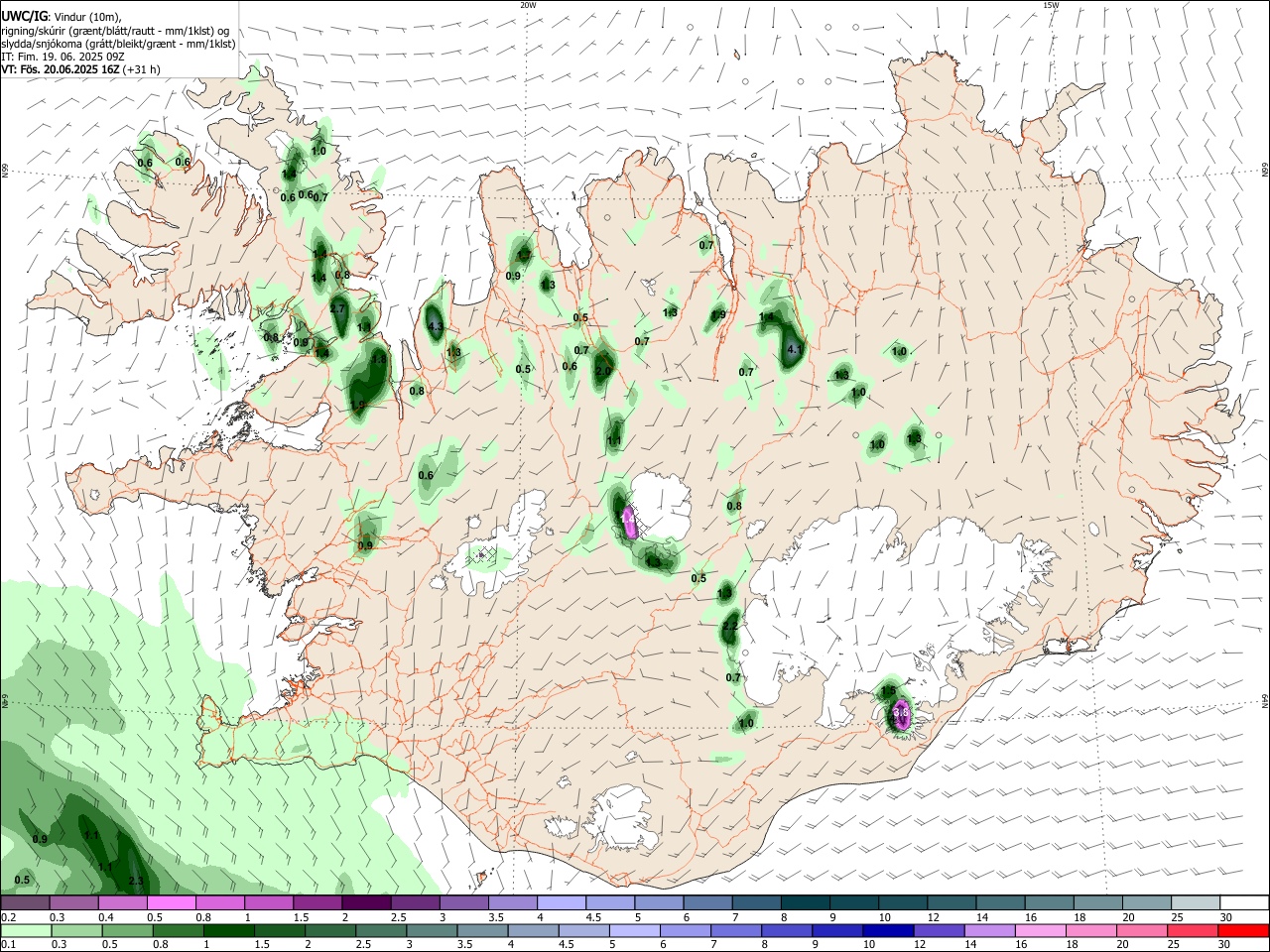This screenshot has width=1270, height=952.
Task: Click the '2.2' precipitation value on the map
Action: (x=730, y=627)
